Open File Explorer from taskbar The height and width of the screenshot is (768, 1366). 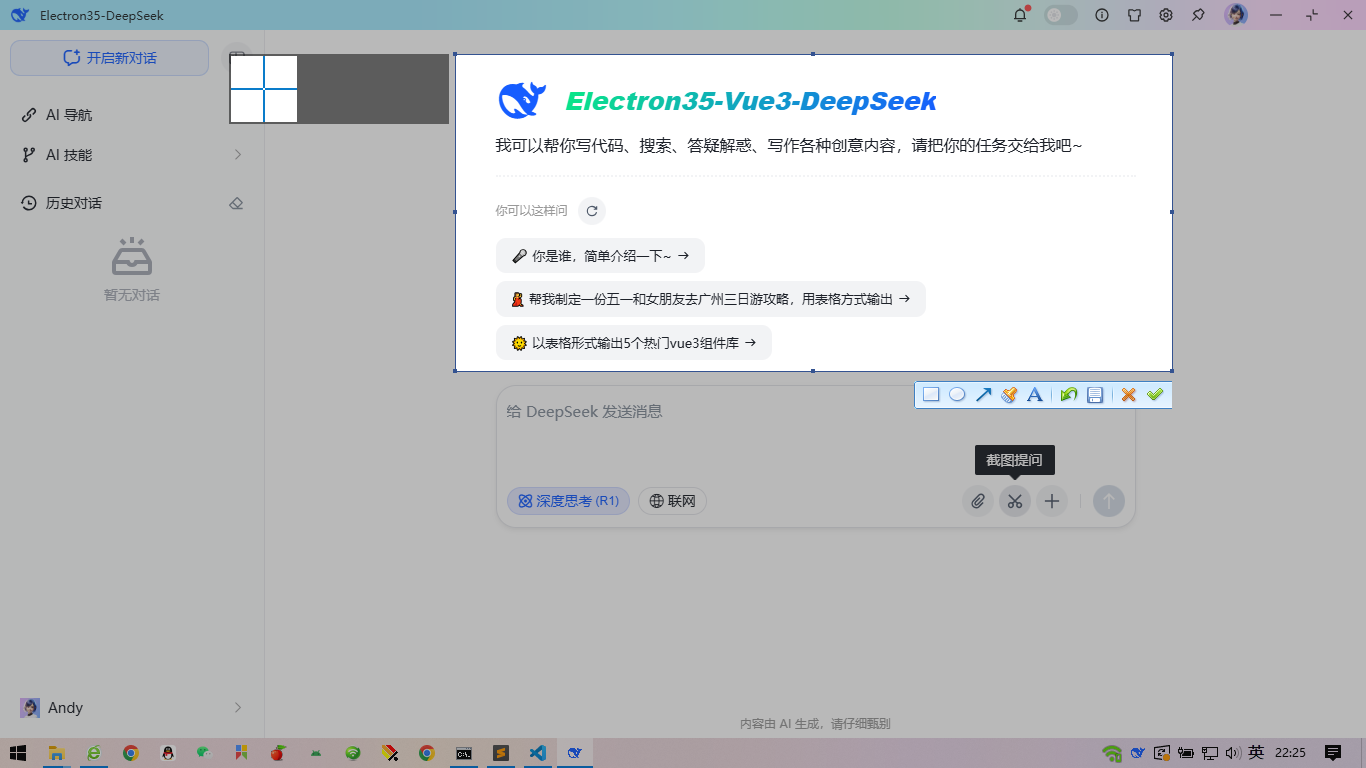coord(57,753)
